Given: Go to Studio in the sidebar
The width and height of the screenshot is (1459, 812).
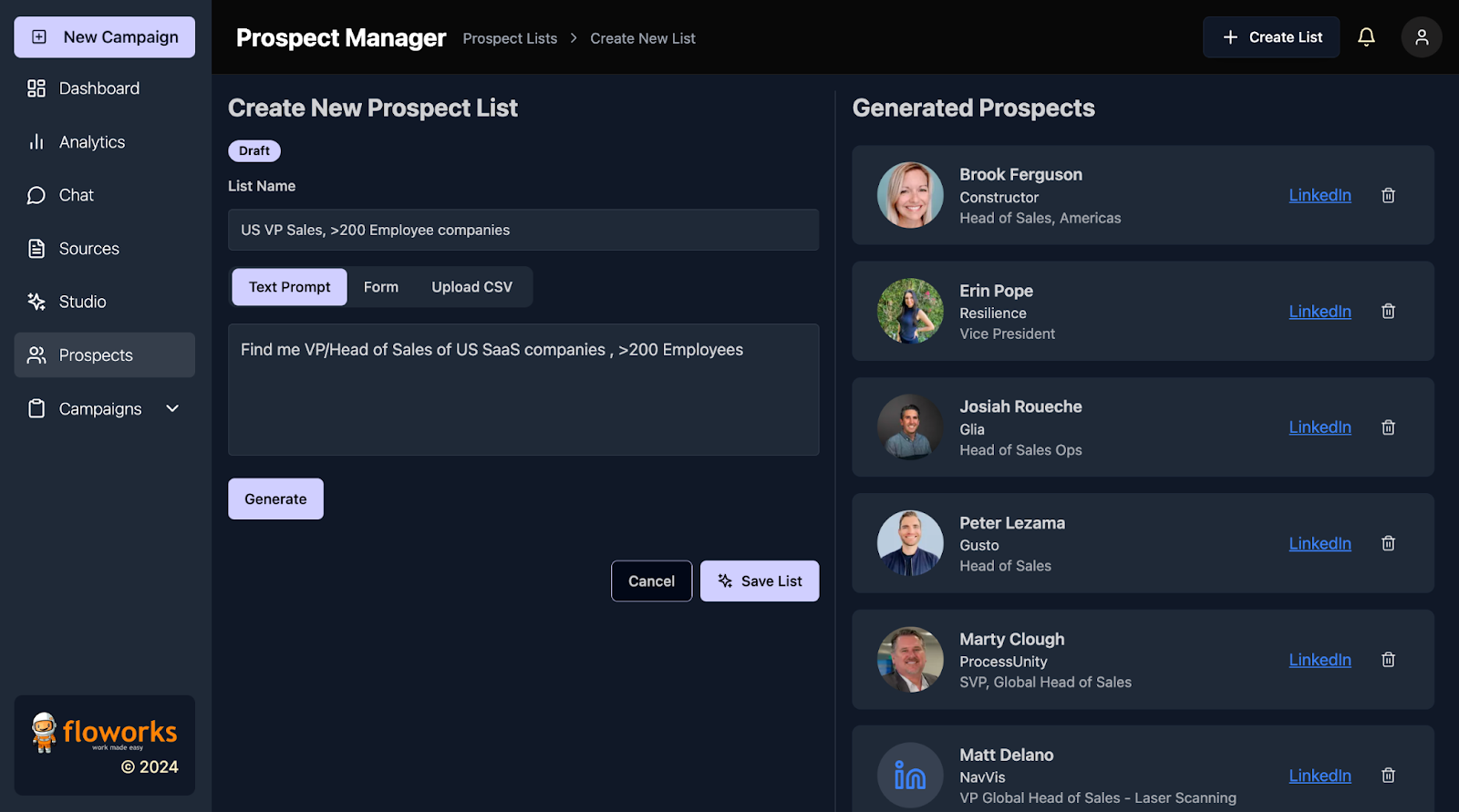Looking at the screenshot, I should click(x=83, y=302).
